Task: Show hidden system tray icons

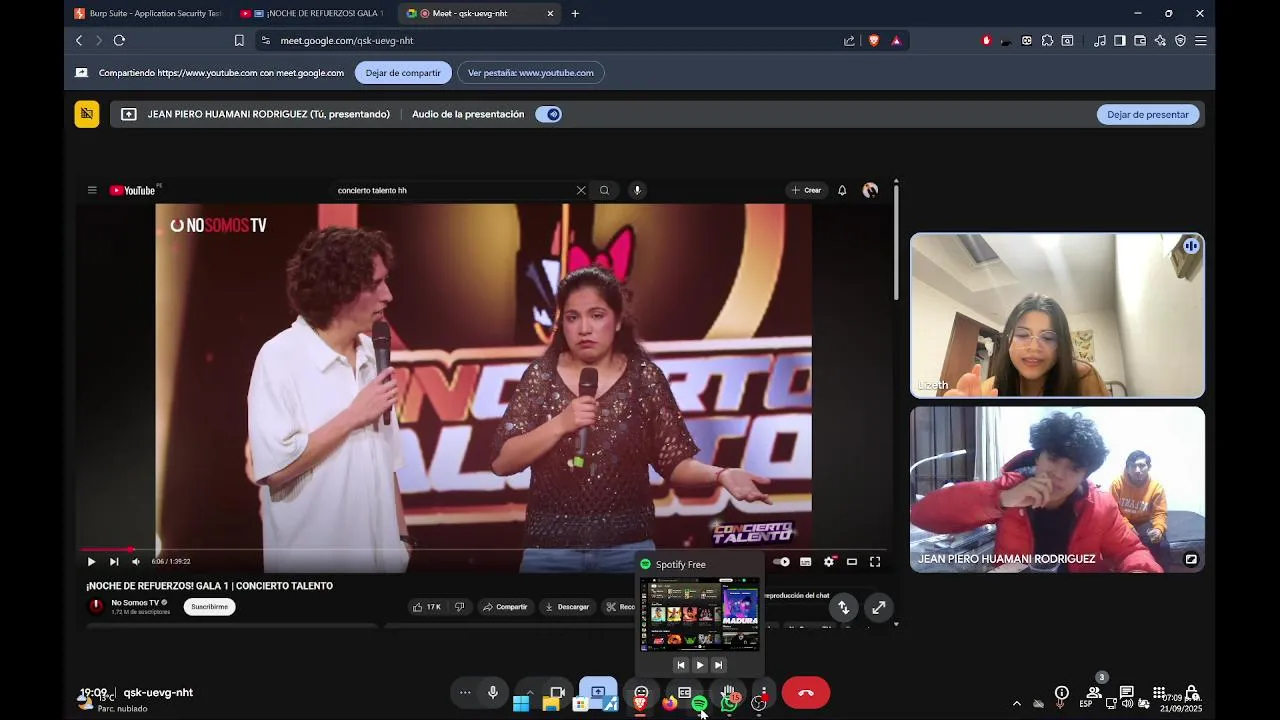Action: pos(1017,703)
